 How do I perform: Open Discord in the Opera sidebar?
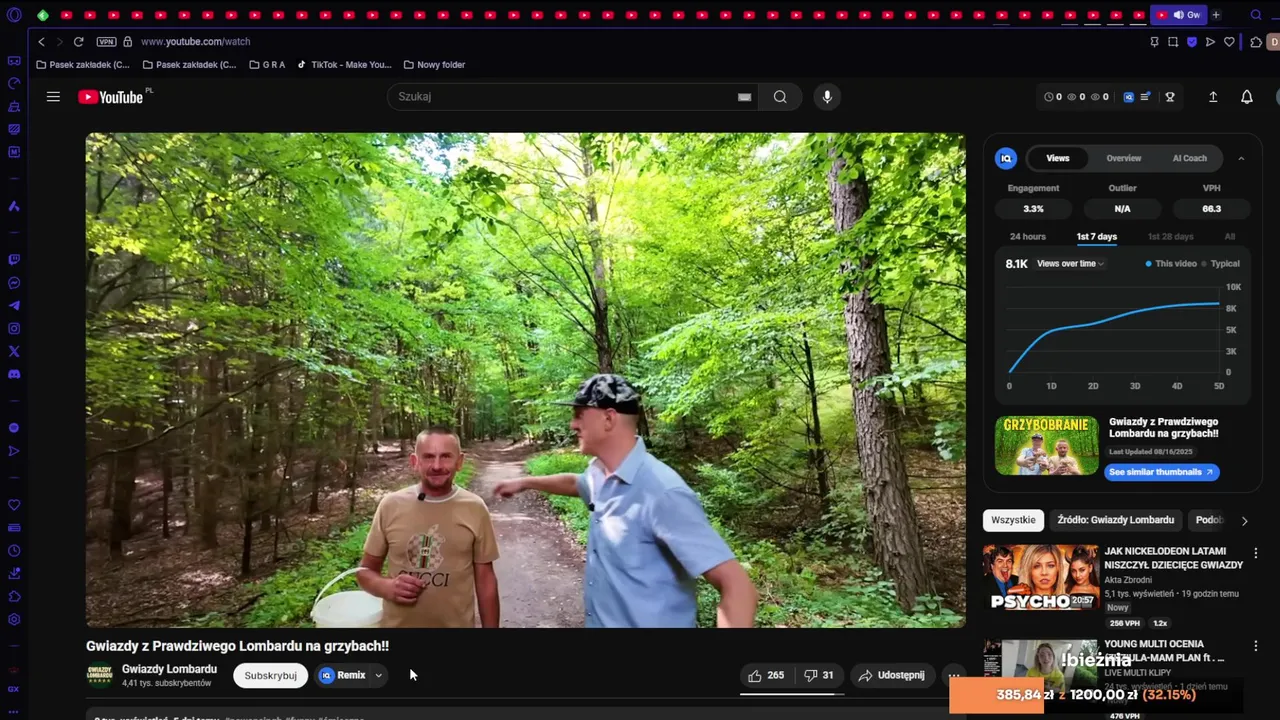click(14, 374)
